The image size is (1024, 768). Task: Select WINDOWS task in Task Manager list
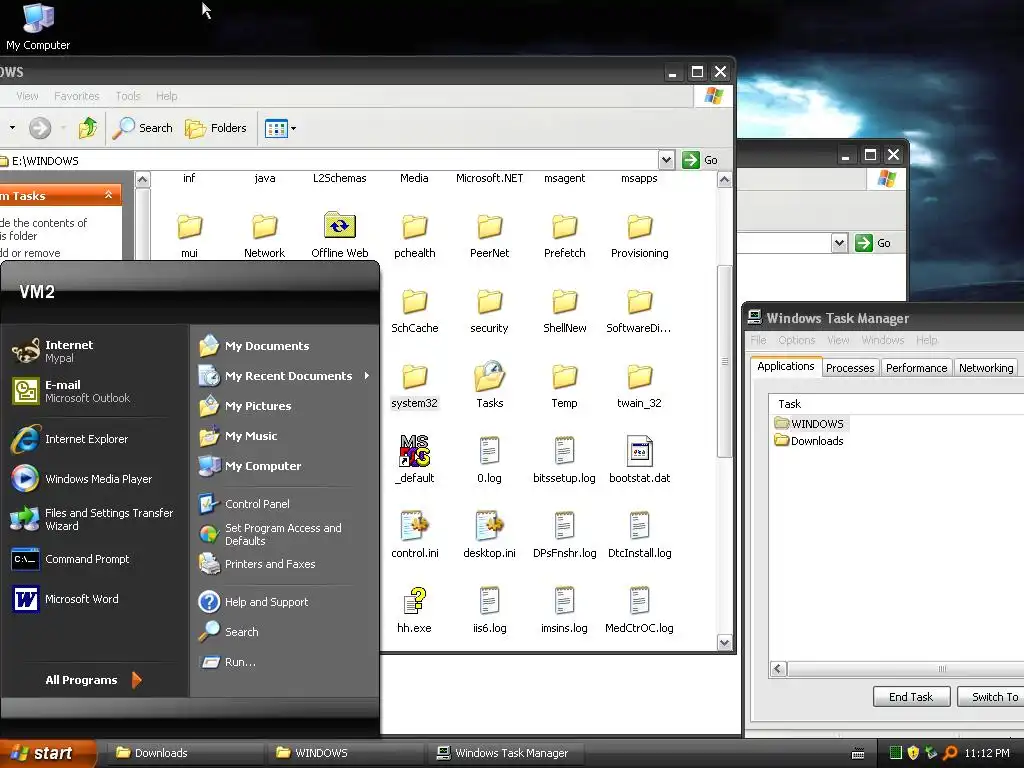pos(809,423)
